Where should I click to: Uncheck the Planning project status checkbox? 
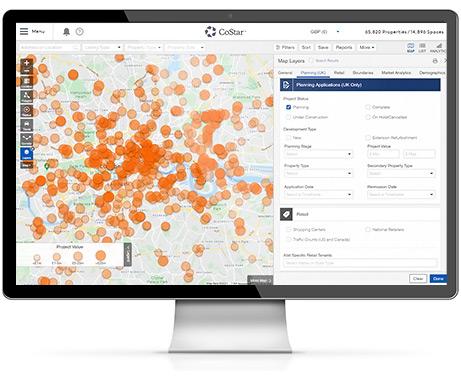coord(289,107)
